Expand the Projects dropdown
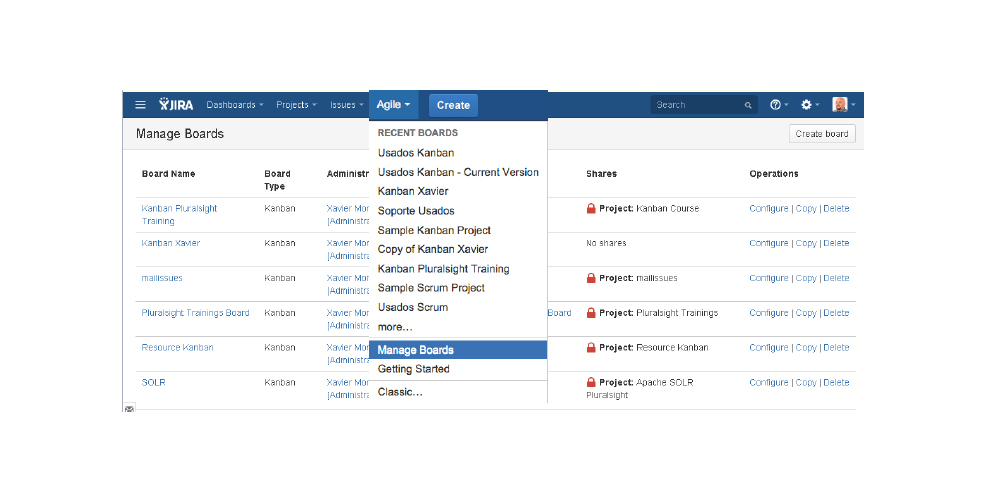The height and width of the screenshot is (503, 1000). pos(297,105)
